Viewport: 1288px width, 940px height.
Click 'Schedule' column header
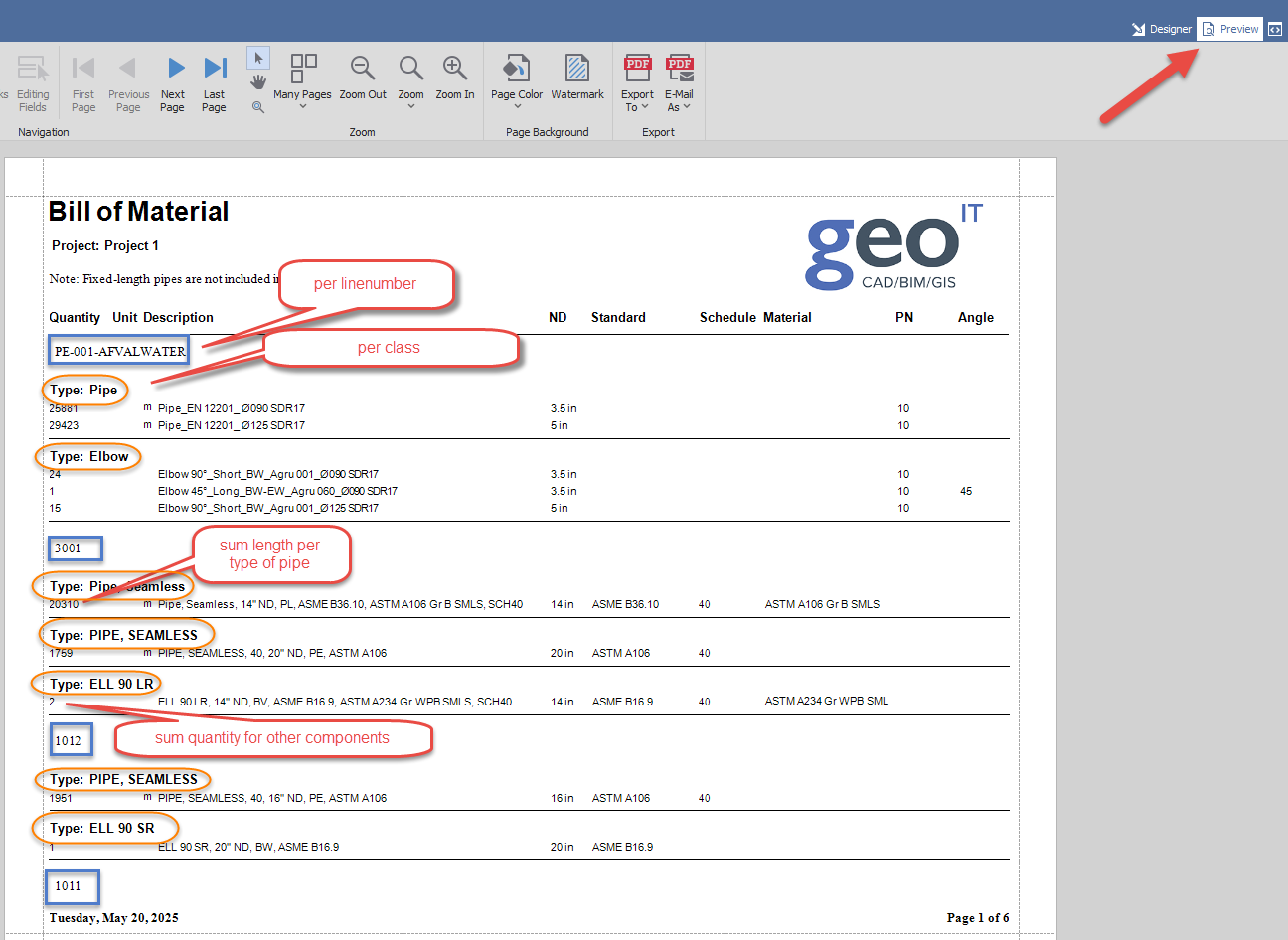[727, 317]
